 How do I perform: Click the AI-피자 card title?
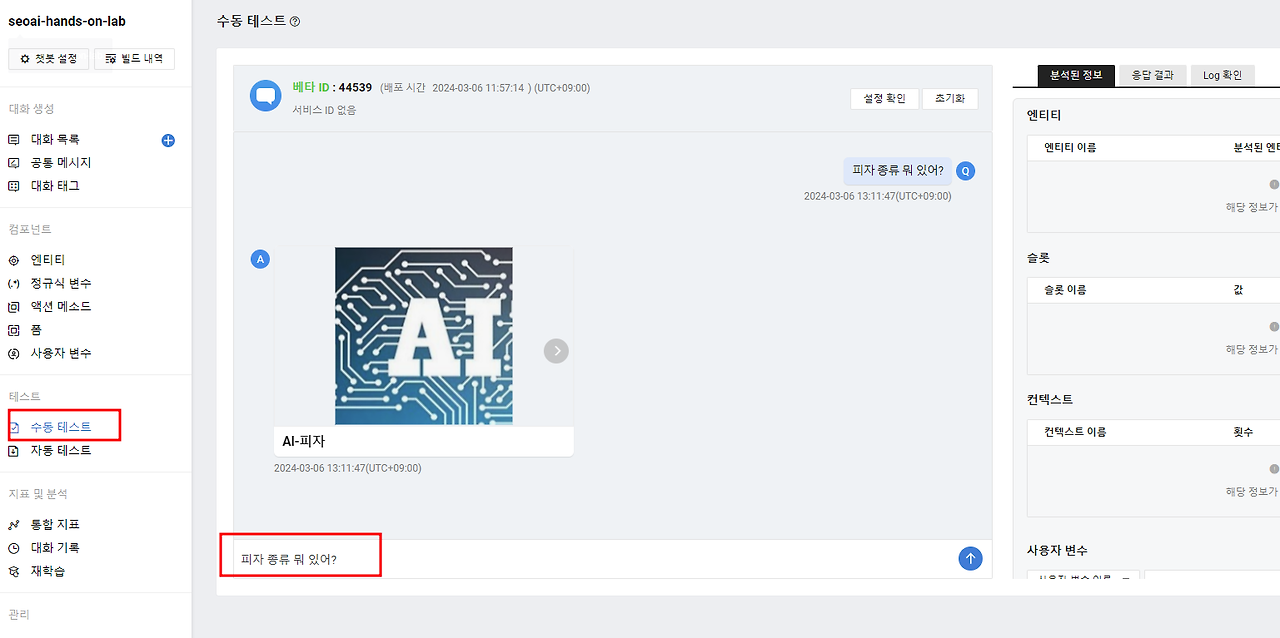pos(304,441)
